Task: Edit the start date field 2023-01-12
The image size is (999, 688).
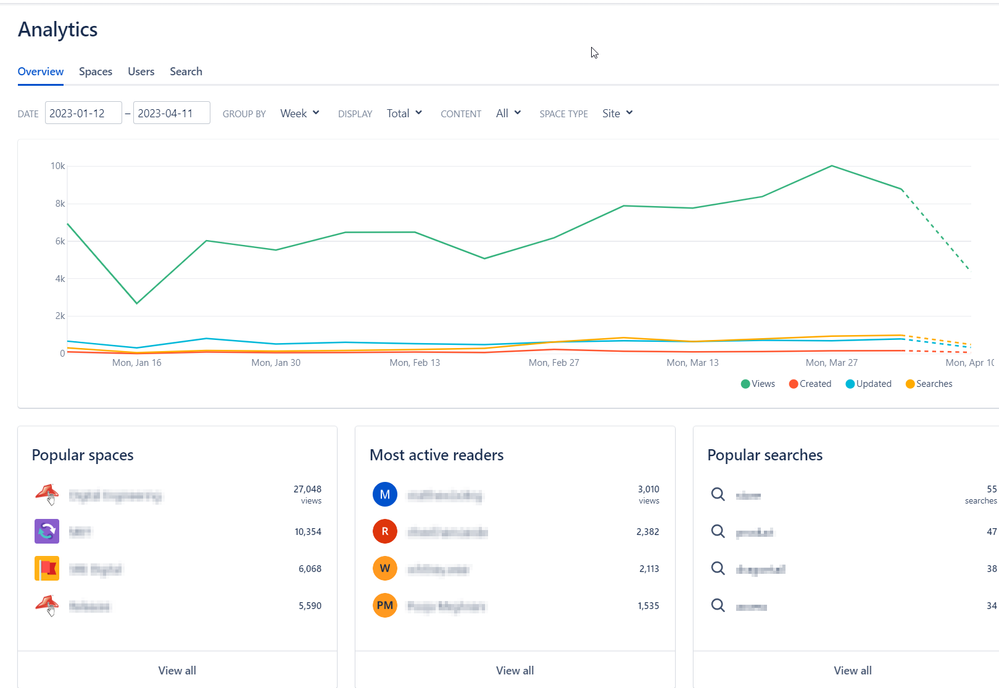Action: coord(83,113)
